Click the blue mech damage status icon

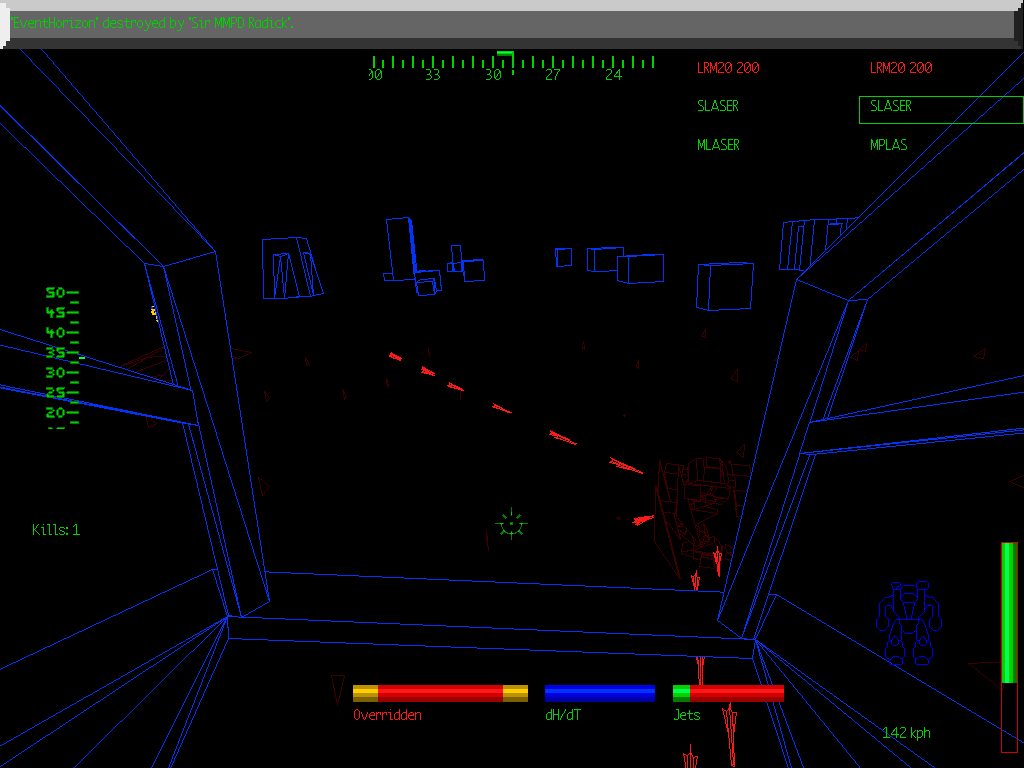pos(910,623)
